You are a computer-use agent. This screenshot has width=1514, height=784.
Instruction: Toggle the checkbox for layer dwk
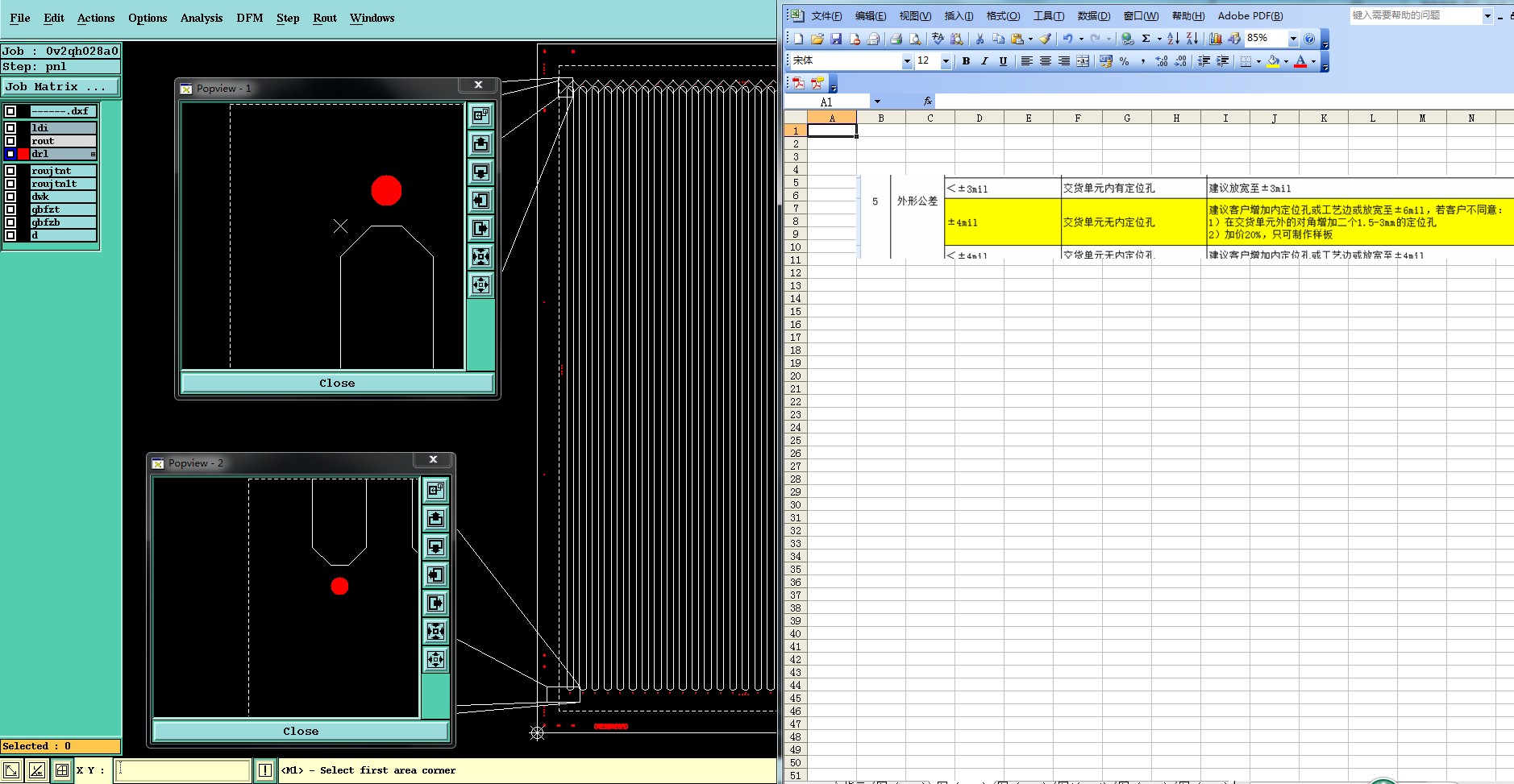(x=10, y=197)
